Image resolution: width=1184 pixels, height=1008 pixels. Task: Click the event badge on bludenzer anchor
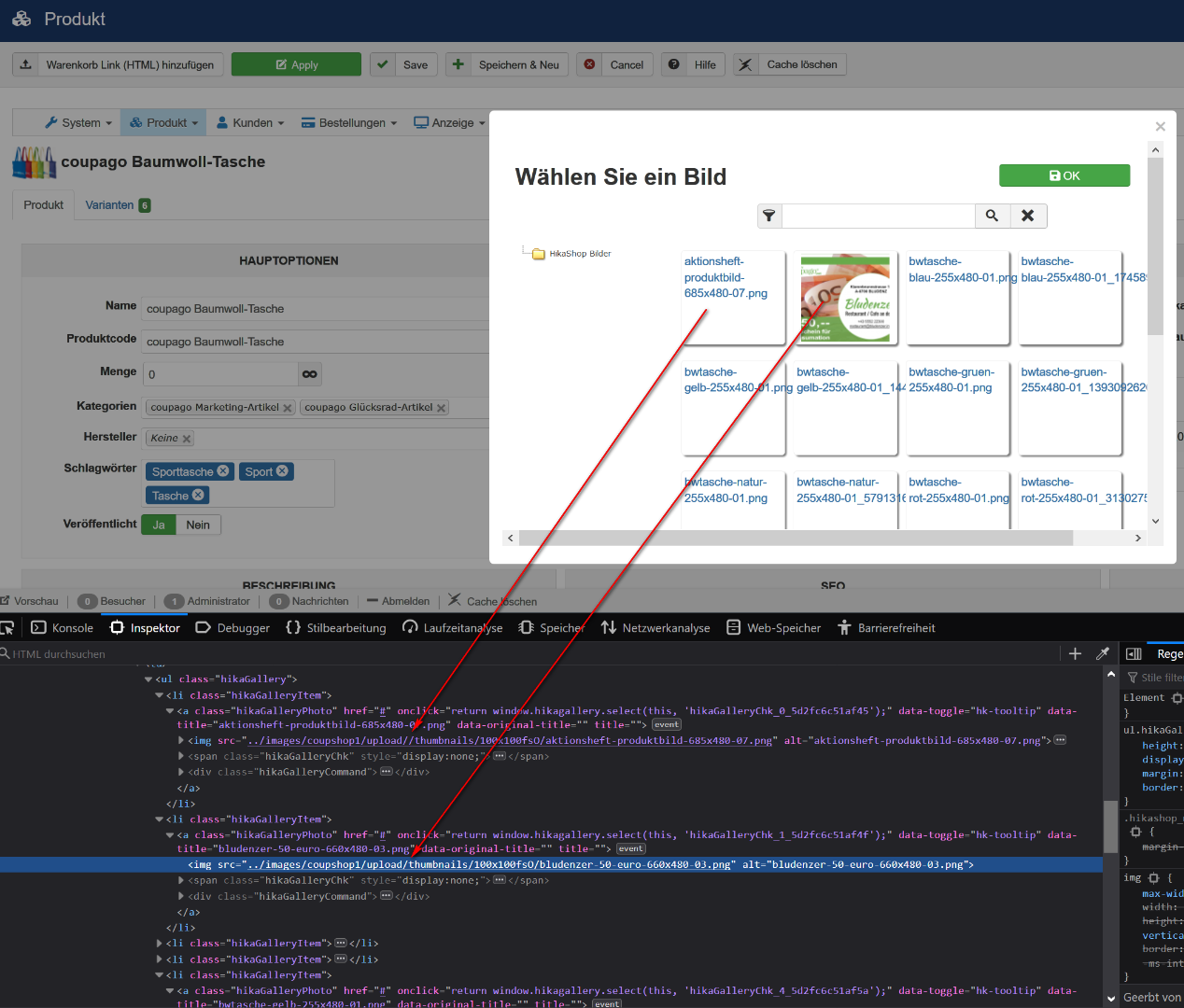tap(630, 848)
